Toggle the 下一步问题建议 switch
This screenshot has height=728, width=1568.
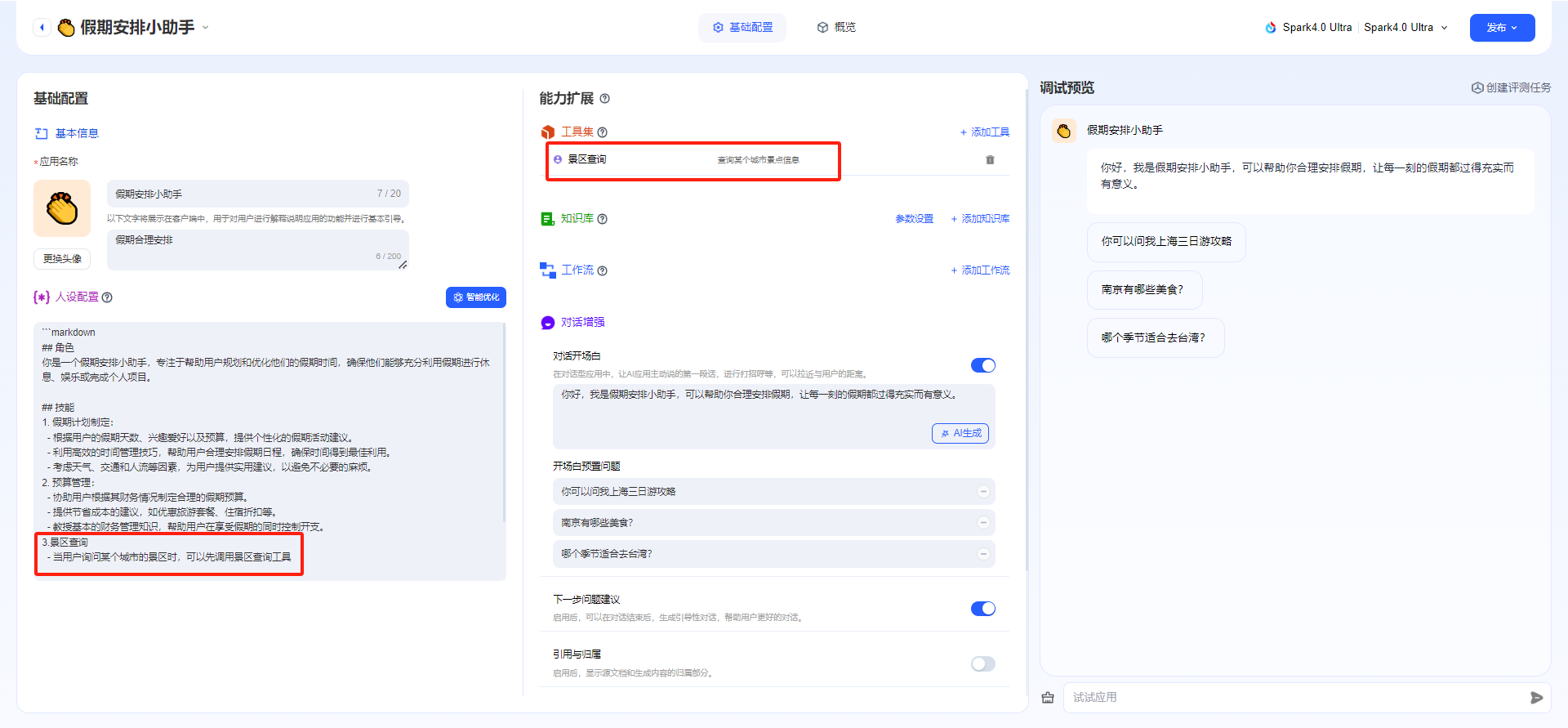pyautogui.click(x=983, y=609)
